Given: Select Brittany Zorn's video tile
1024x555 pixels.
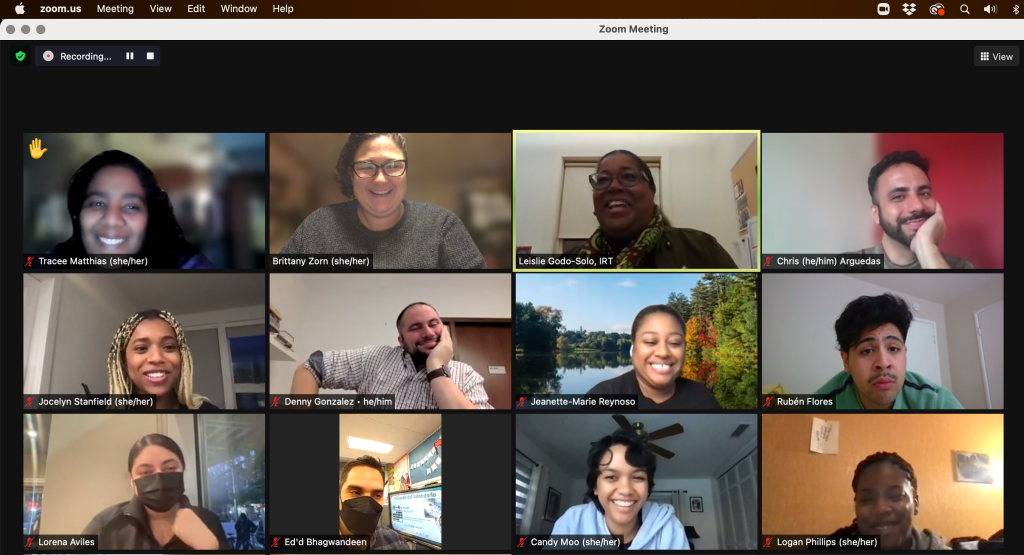Looking at the screenshot, I should tap(390, 200).
